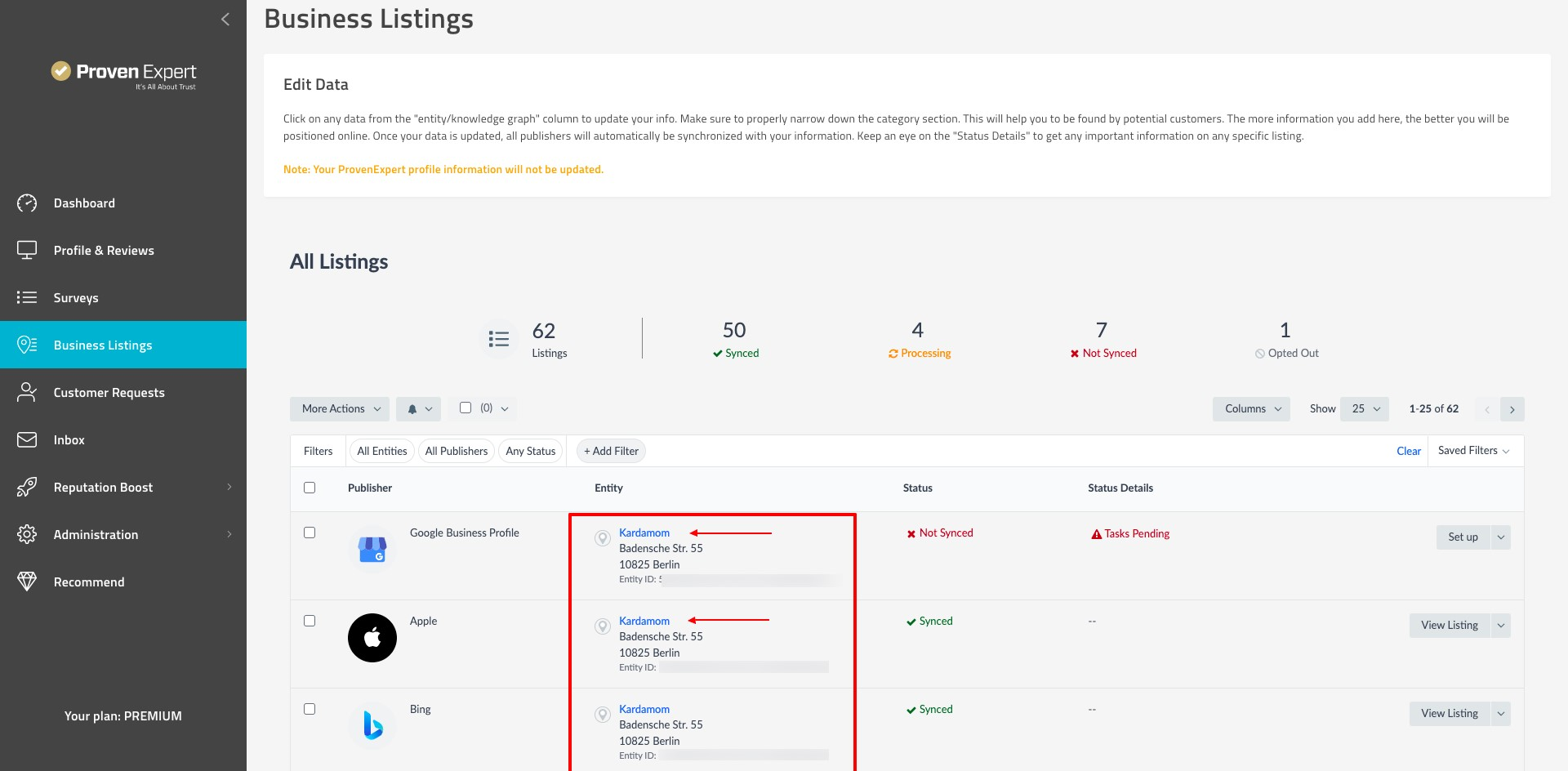Open Customer Requests in the sidebar
Image resolution: width=1568 pixels, height=771 pixels.
(123, 393)
